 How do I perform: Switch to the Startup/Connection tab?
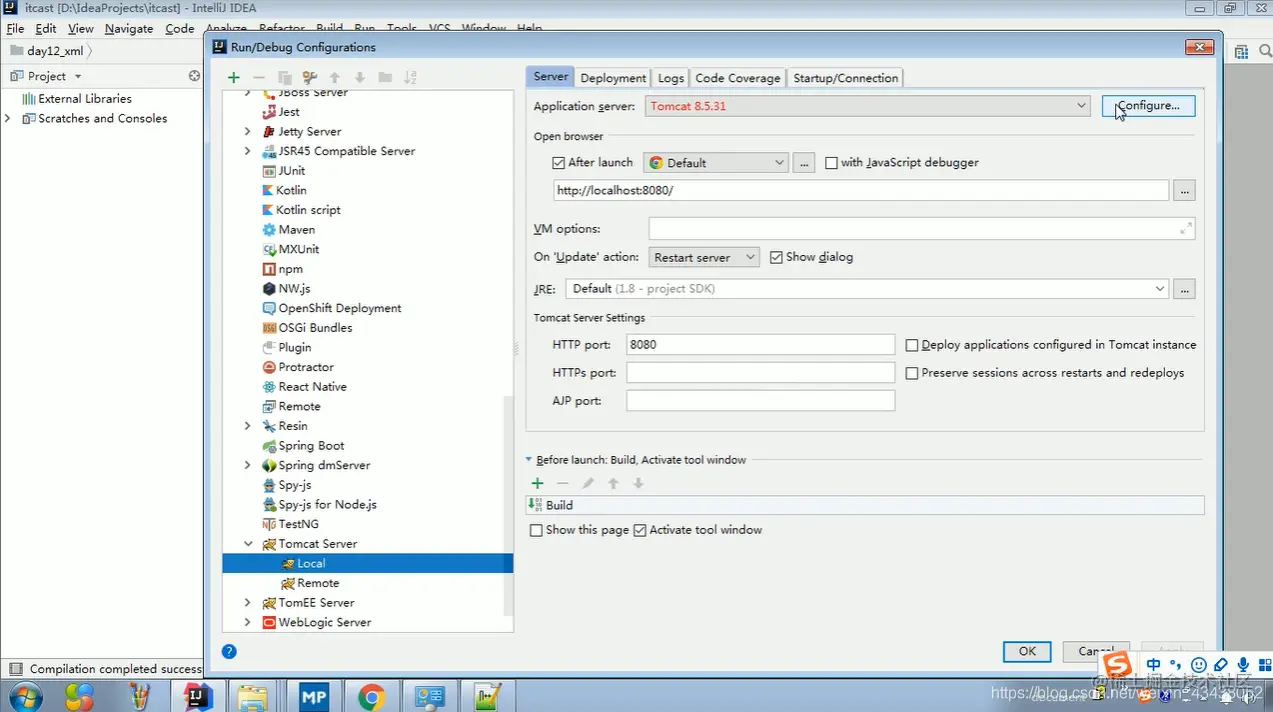click(846, 78)
